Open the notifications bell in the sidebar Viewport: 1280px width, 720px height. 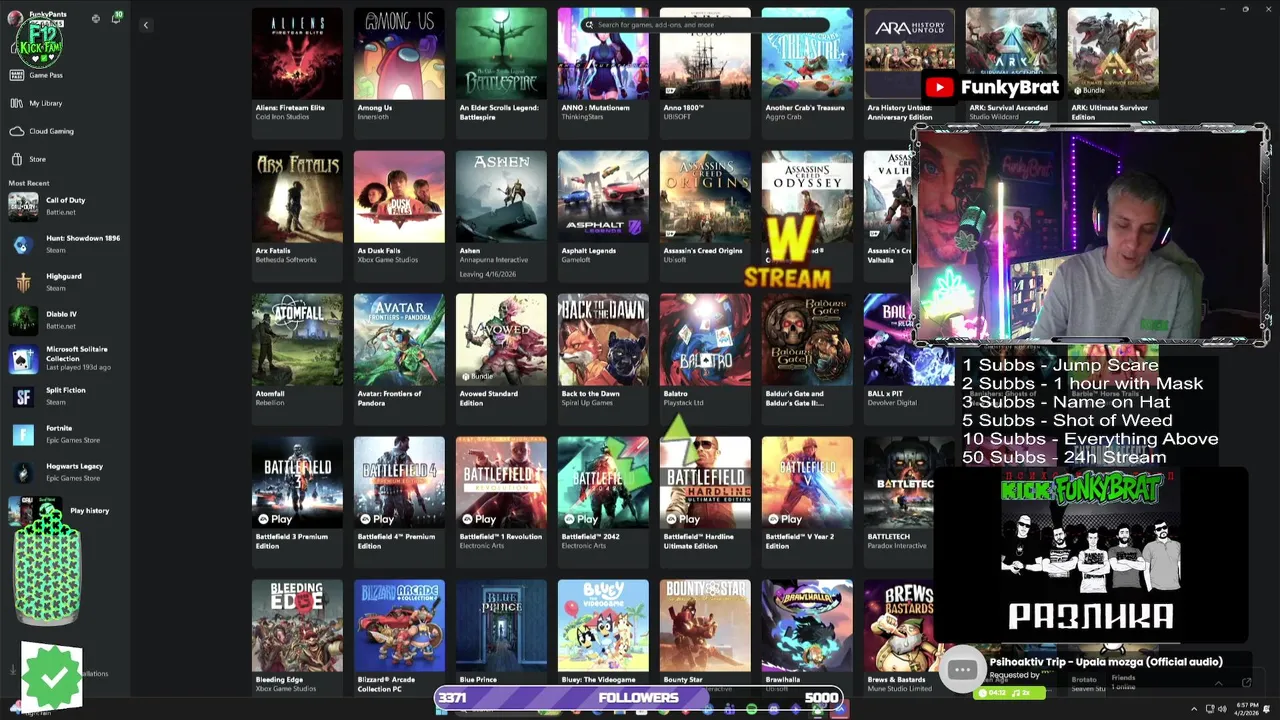[x=116, y=18]
